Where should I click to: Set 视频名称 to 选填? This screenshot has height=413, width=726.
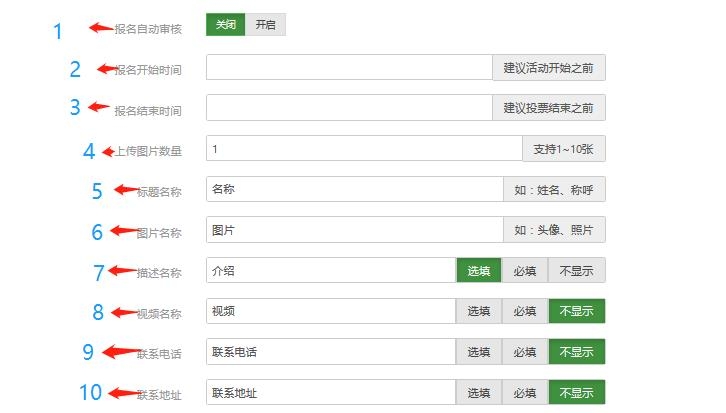pos(479,311)
